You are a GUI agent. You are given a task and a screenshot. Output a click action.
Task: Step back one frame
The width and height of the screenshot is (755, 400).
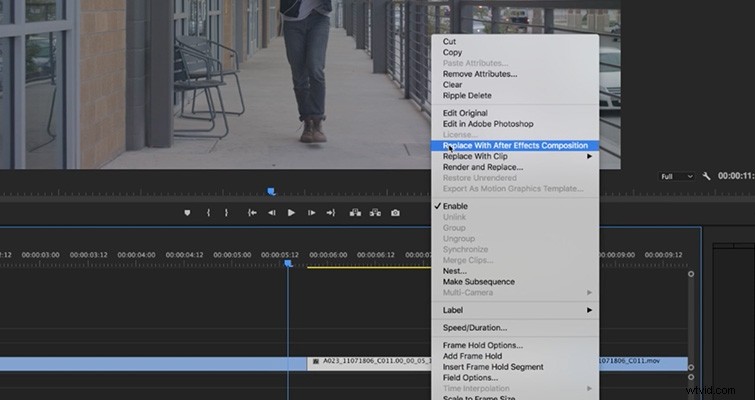click(x=271, y=213)
